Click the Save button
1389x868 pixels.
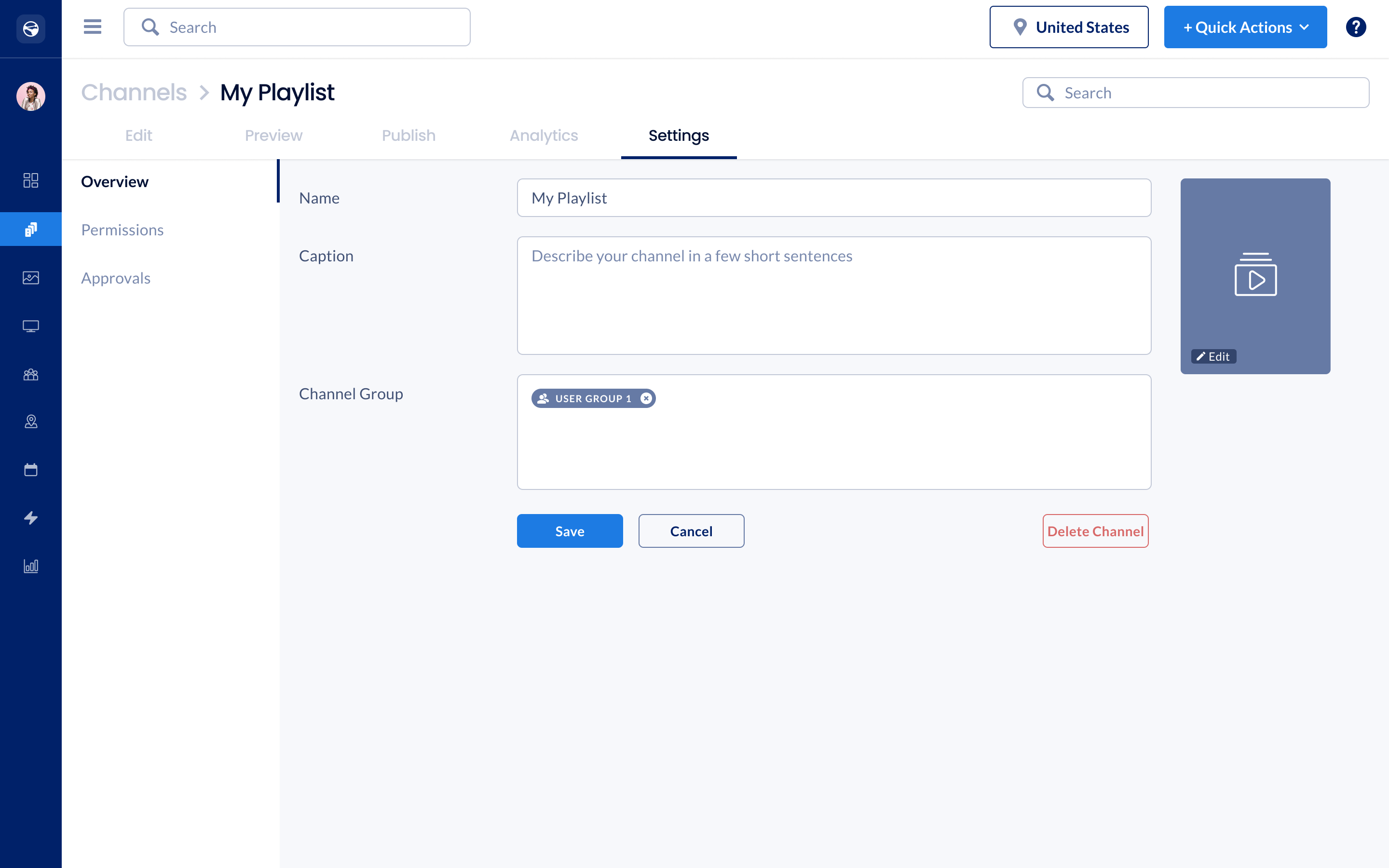tap(570, 531)
